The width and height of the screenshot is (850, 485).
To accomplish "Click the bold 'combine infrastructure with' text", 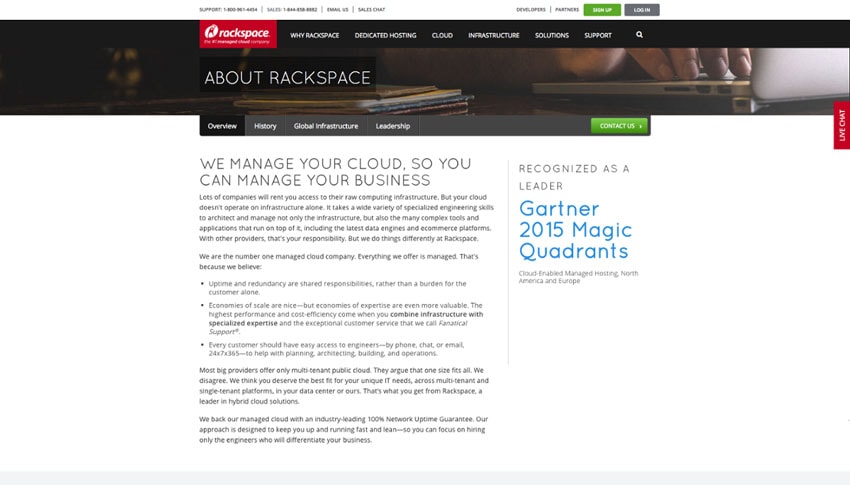I will [x=436, y=314].
